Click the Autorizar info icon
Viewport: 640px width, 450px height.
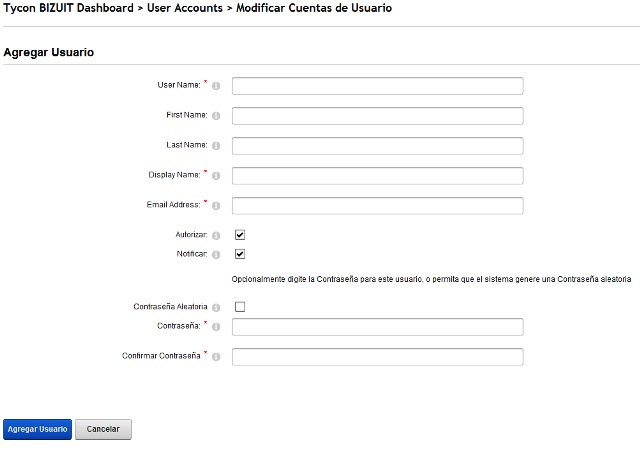216,236
